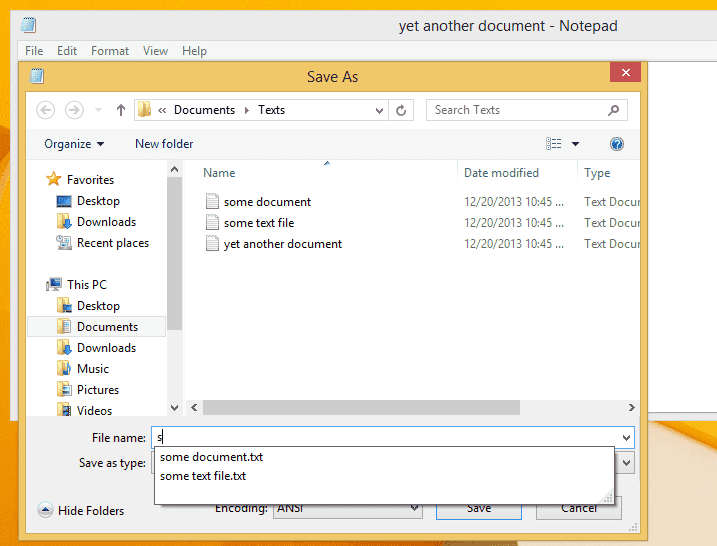Open the Music folder in sidebar
Image resolution: width=717 pixels, height=546 pixels.
[x=92, y=369]
